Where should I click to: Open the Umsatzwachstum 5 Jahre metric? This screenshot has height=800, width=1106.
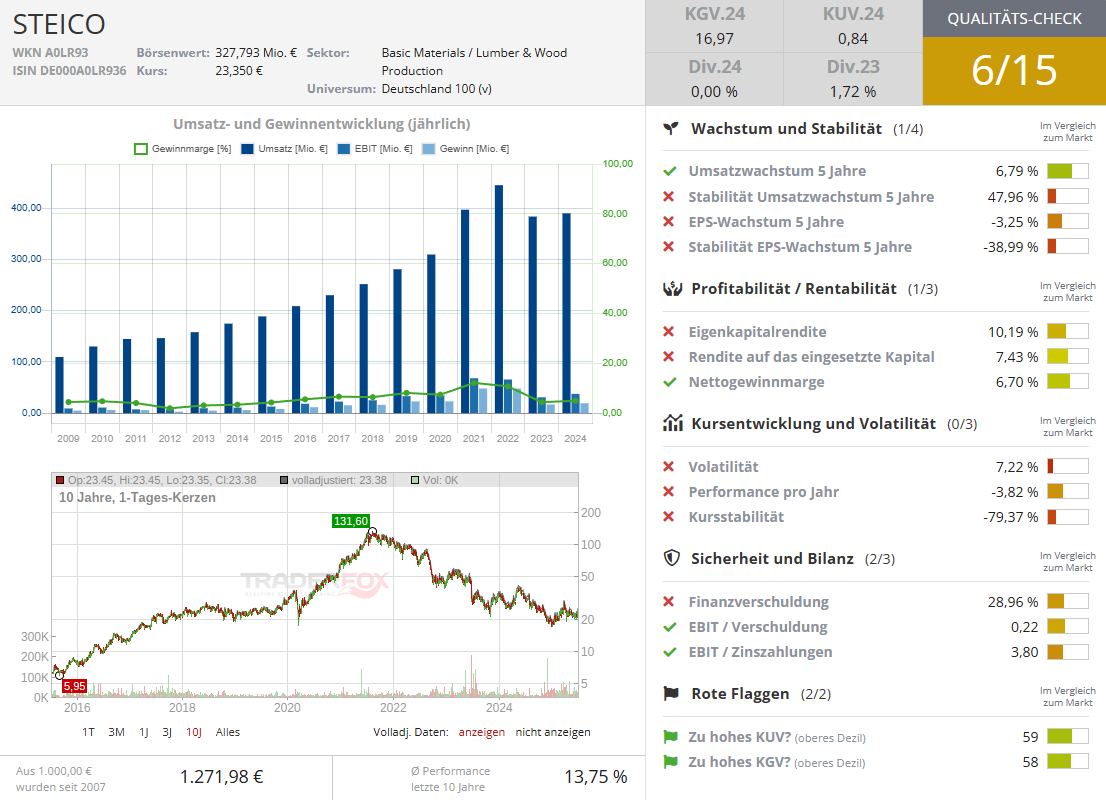[x=777, y=171]
